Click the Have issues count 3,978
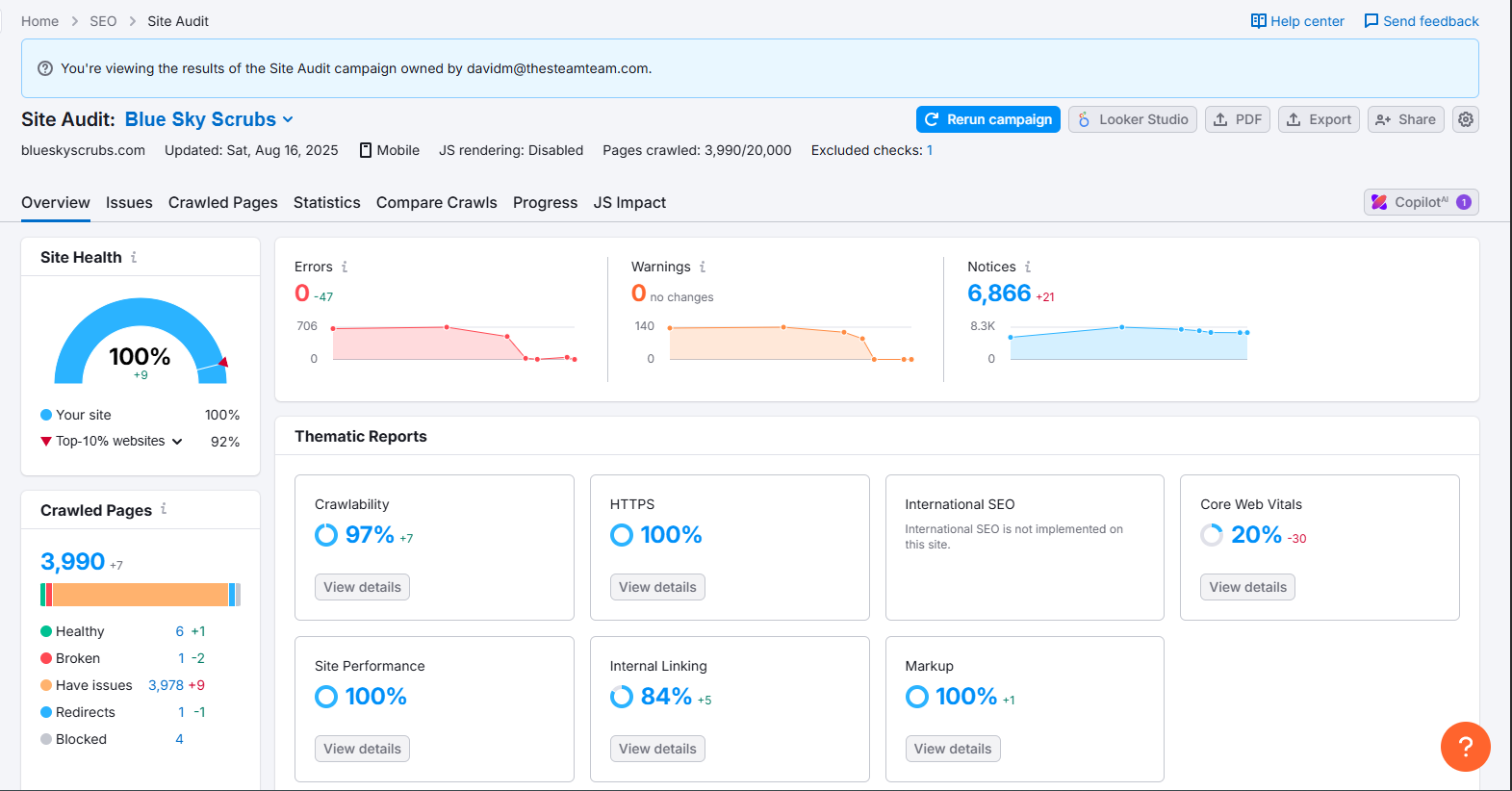The width and height of the screenshot is (1512, 791). click(x=166, y=685)
